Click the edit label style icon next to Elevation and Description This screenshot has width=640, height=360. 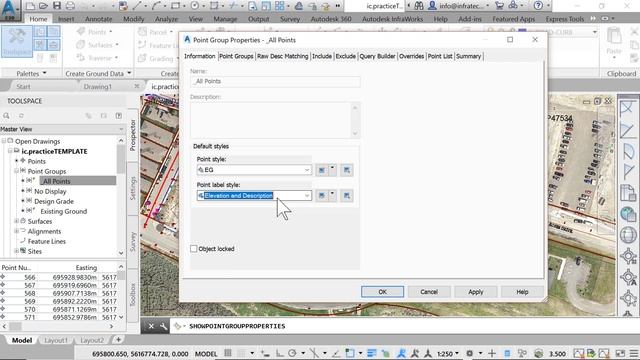coord(322,196)
